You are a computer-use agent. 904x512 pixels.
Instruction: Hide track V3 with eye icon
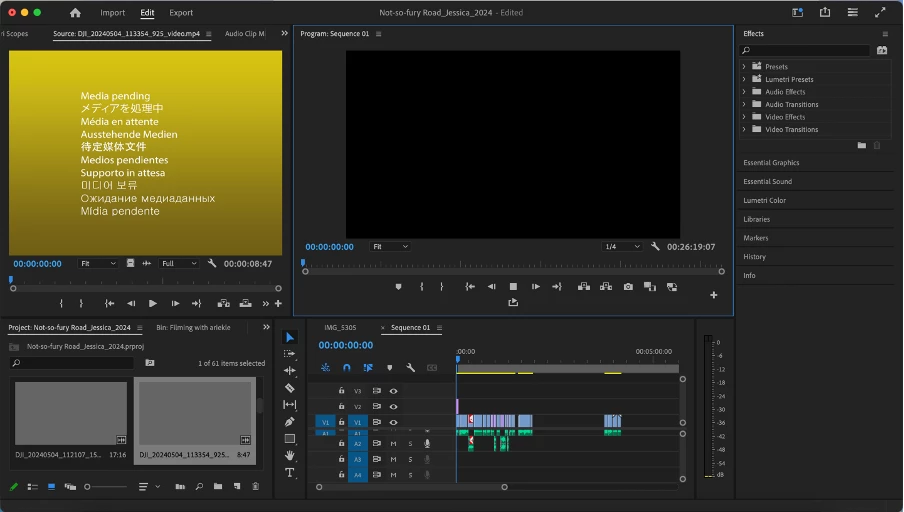(x=393, y=391)
